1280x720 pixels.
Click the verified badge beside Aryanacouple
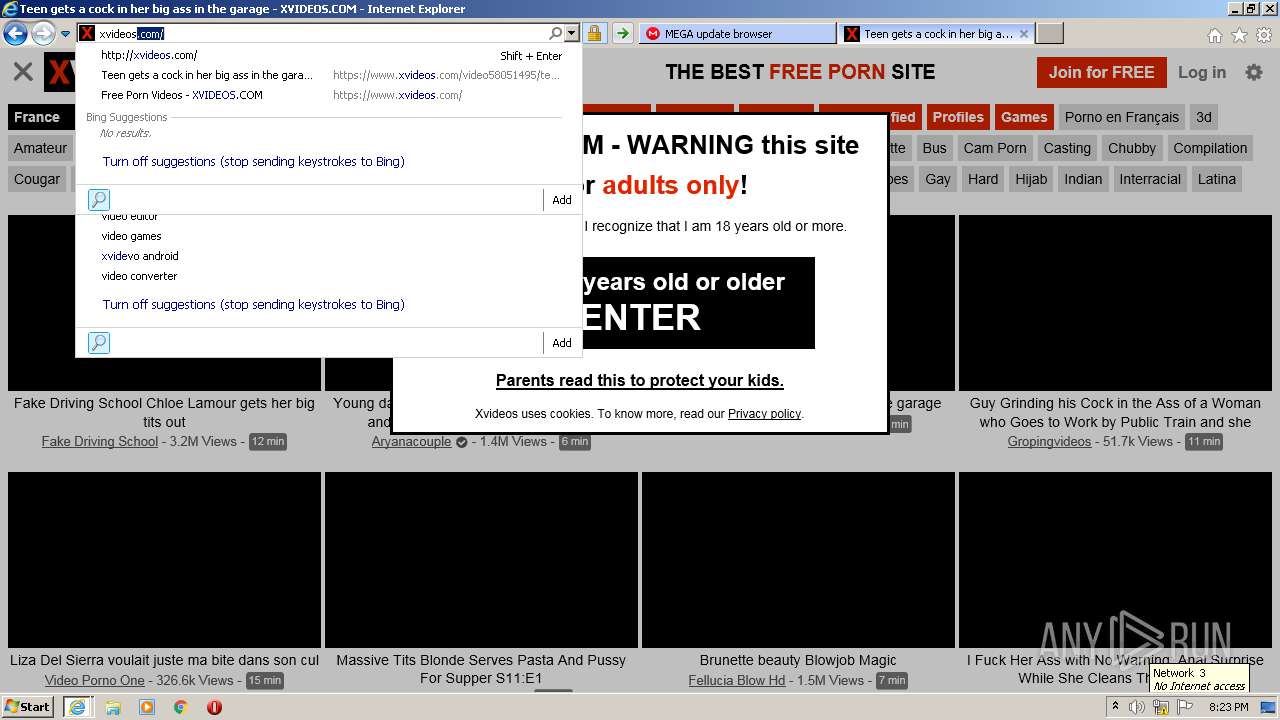[x=461, y=442]
